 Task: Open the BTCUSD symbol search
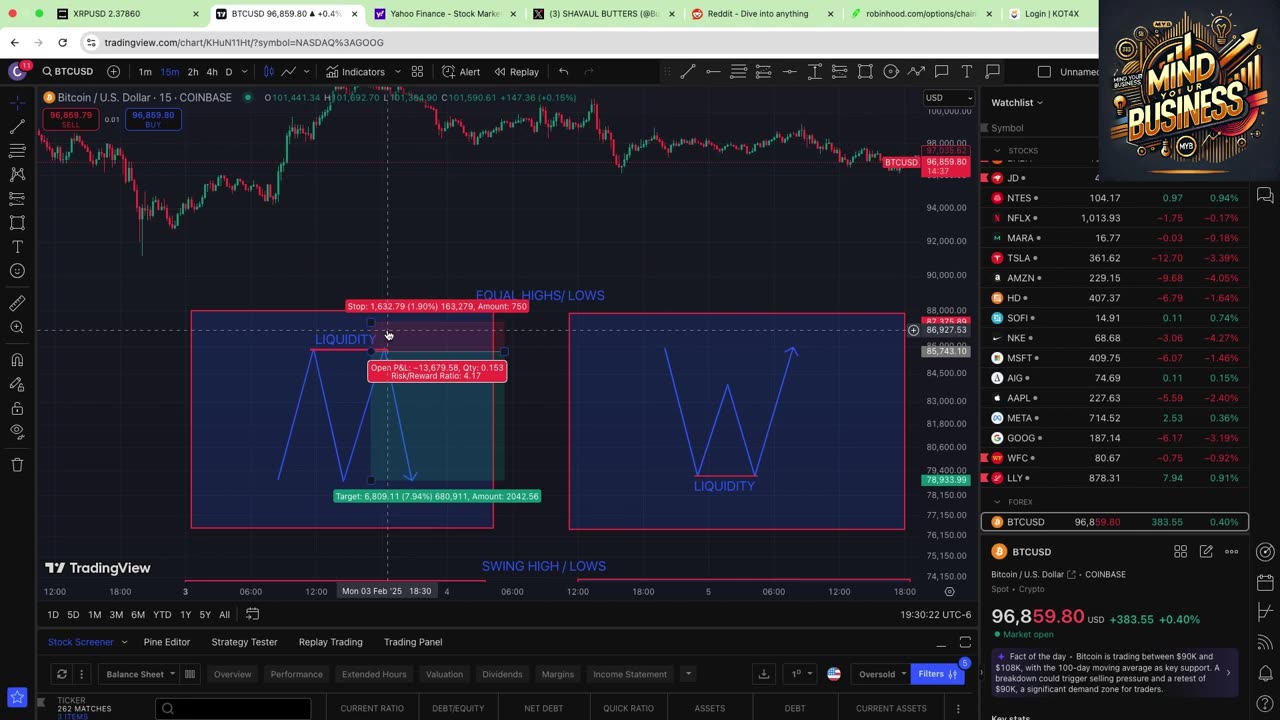pos(68,72)
